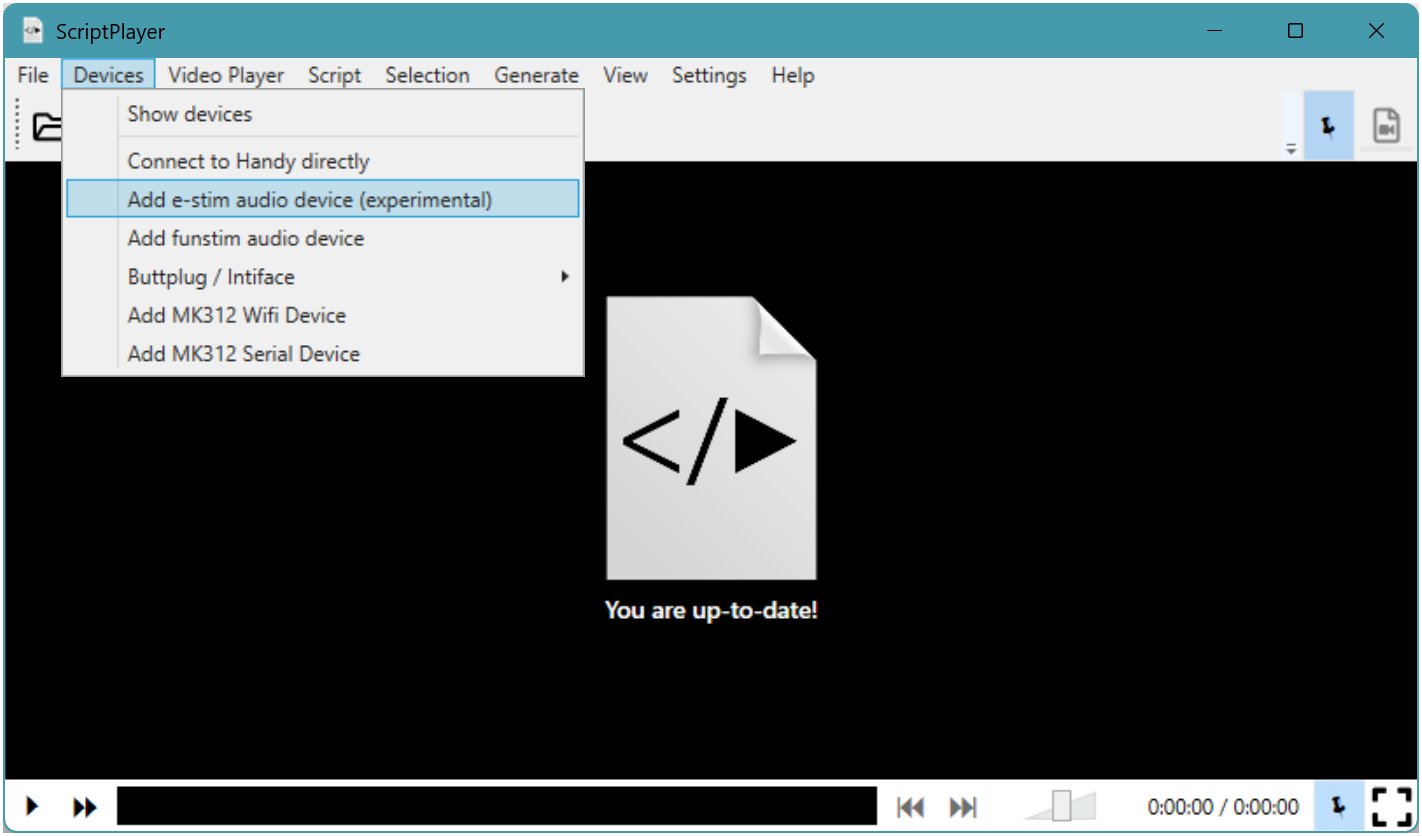Click the "You are up-to-date!" message
This screenshot has width=1422, height=836.
click(711, 610)
